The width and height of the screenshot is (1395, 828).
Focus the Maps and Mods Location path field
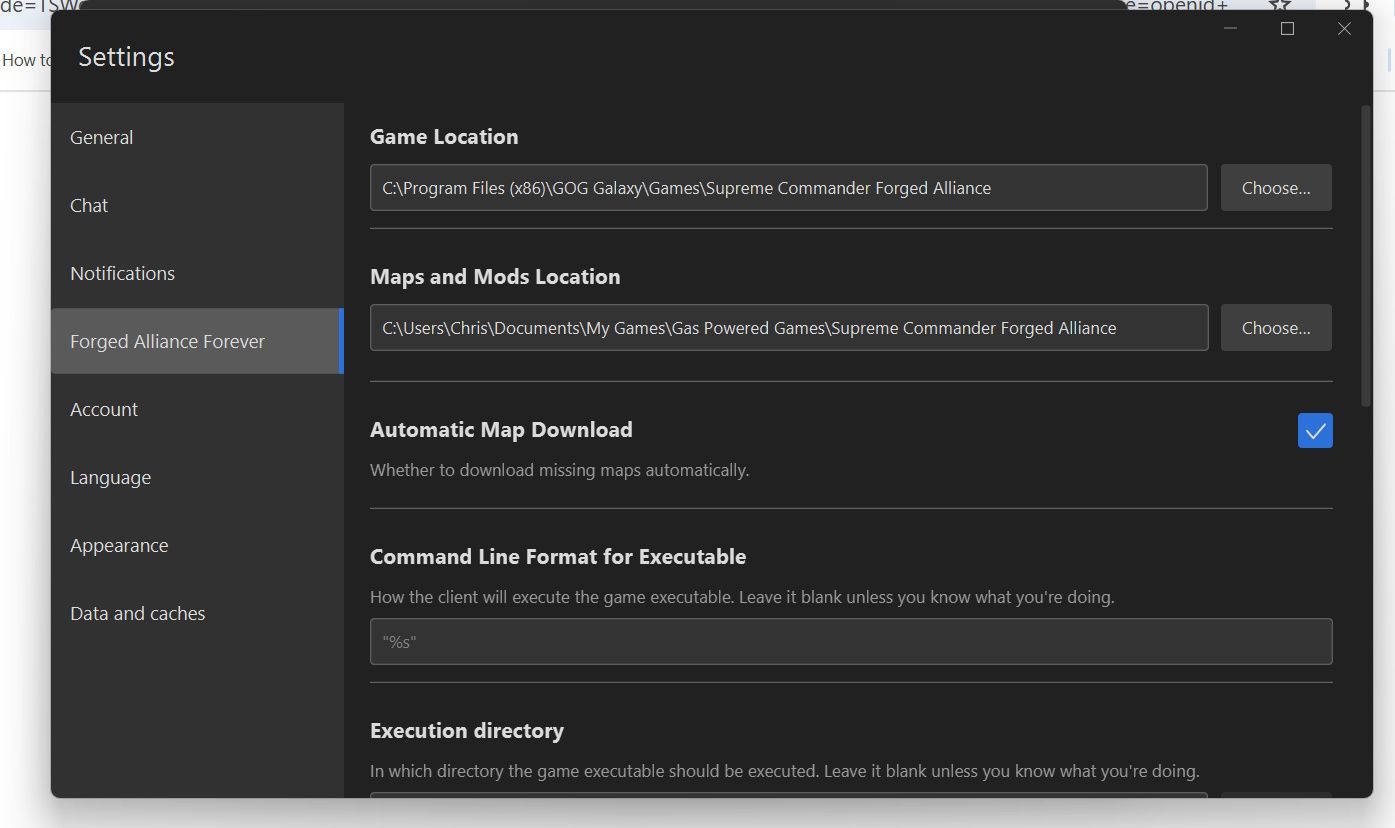pos(789,328)
